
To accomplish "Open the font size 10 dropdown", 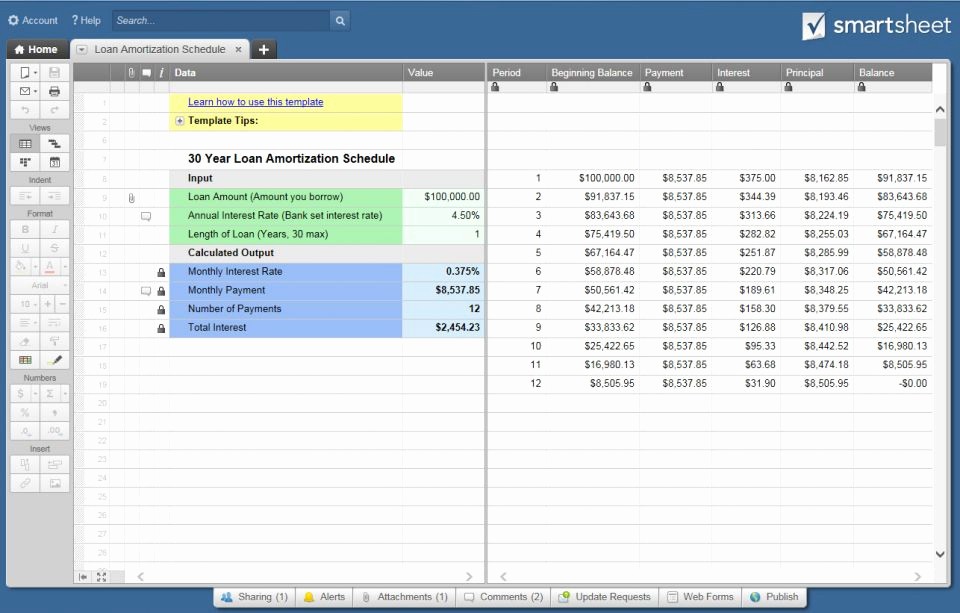I will 25,304.
